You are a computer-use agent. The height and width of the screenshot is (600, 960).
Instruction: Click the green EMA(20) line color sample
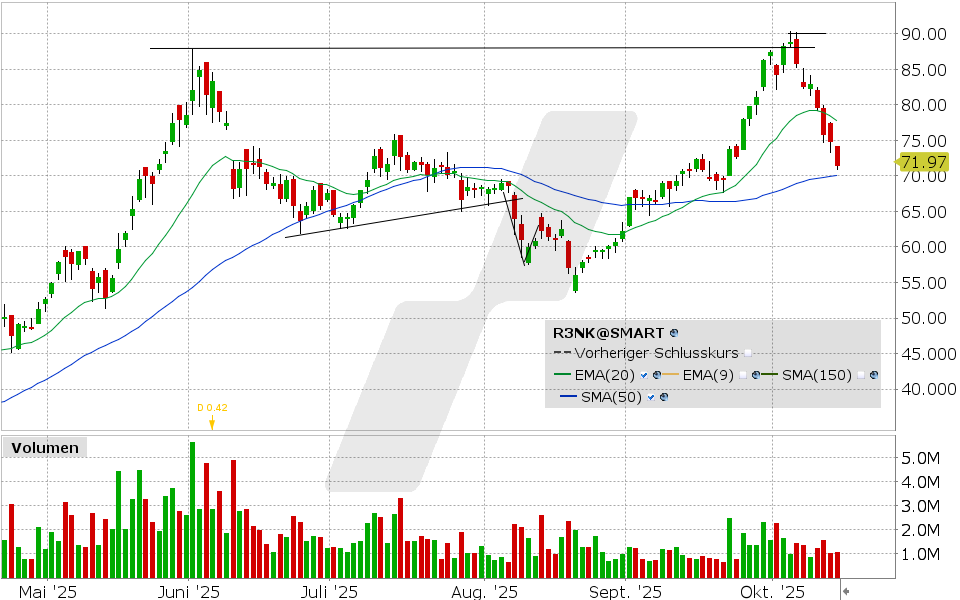(x=563, y=376)
